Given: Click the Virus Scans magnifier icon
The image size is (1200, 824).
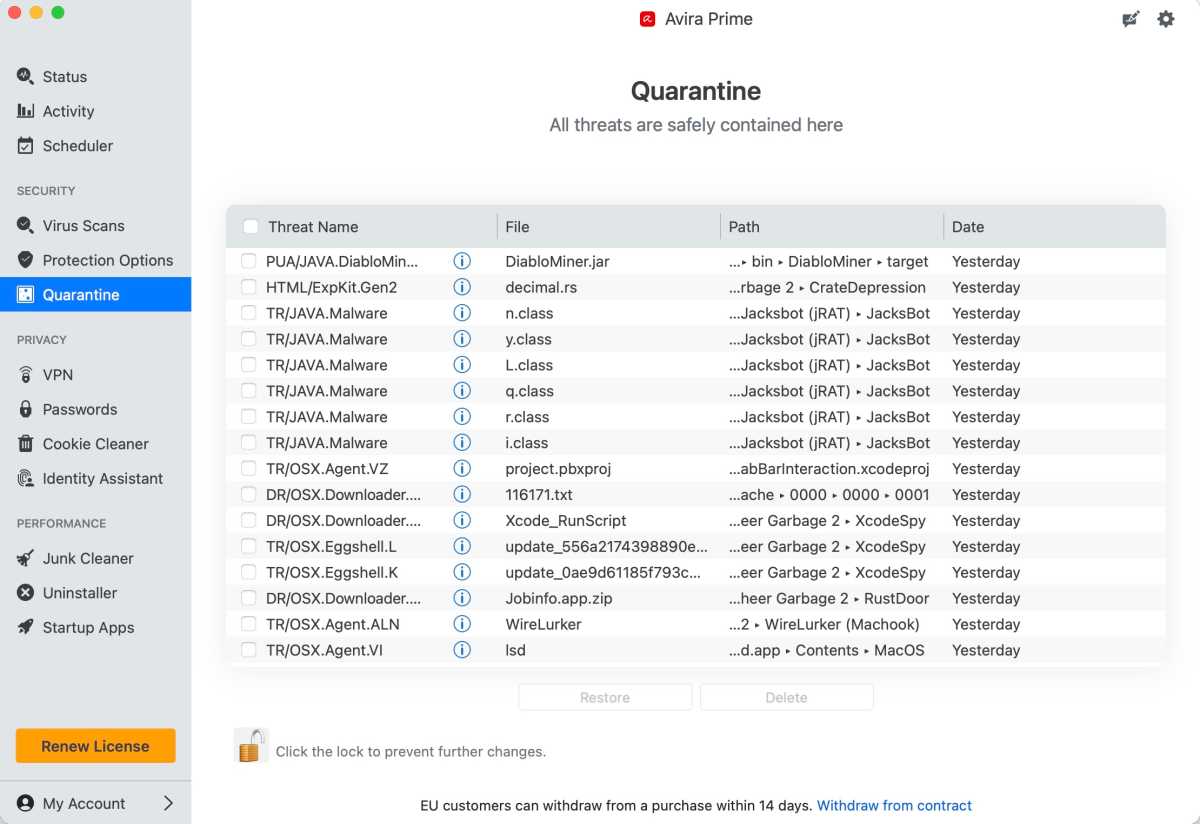Looking at the screenshot, I should [25, 225].
